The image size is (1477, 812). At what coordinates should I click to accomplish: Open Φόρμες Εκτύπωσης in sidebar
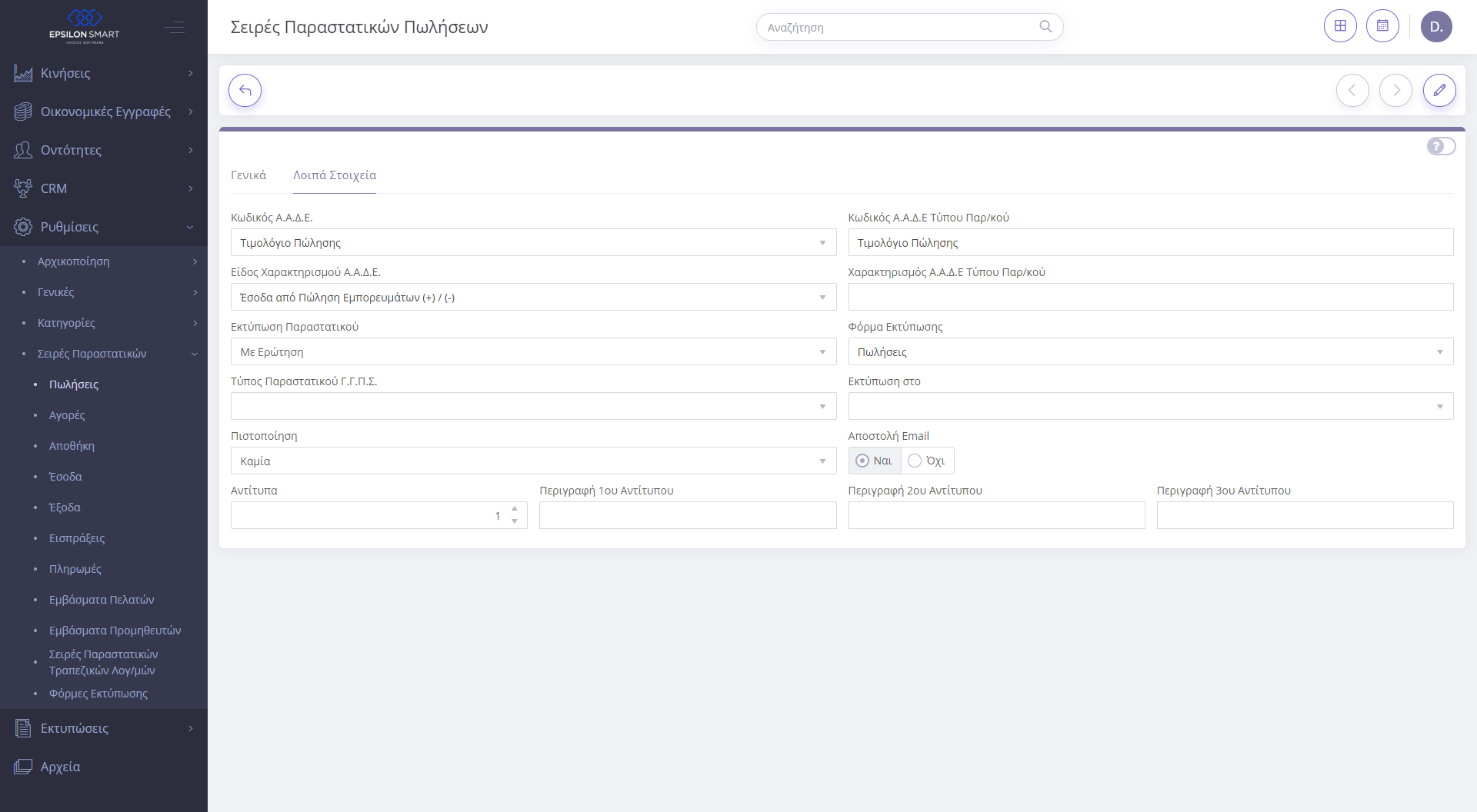coord(98,694)
